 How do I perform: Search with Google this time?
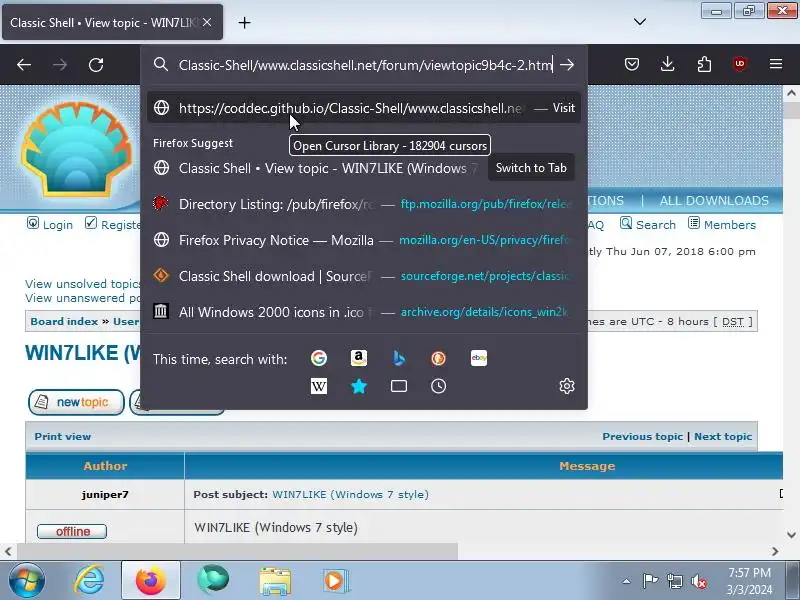click(x=319, y=358)
